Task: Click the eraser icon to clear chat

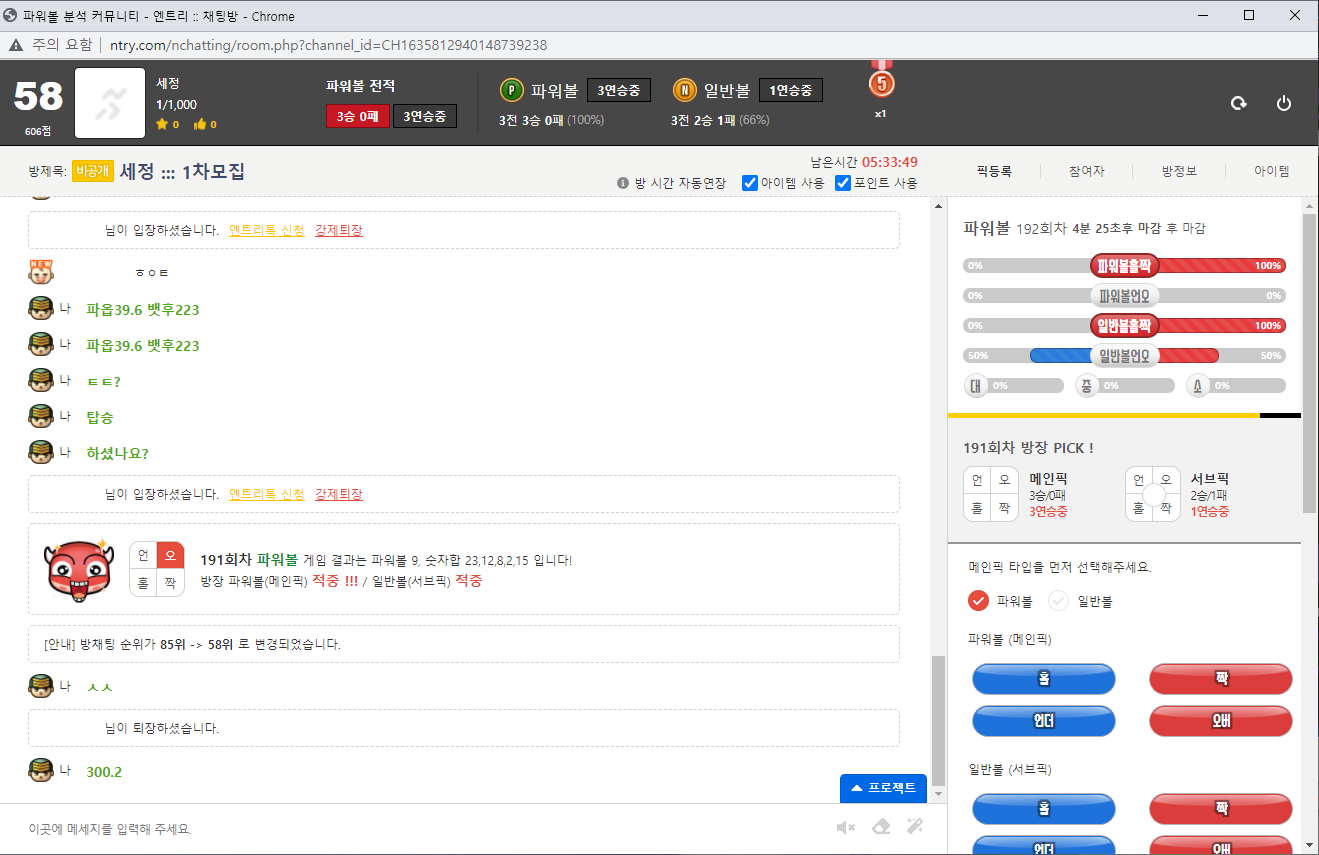Action: coord(880,827)
